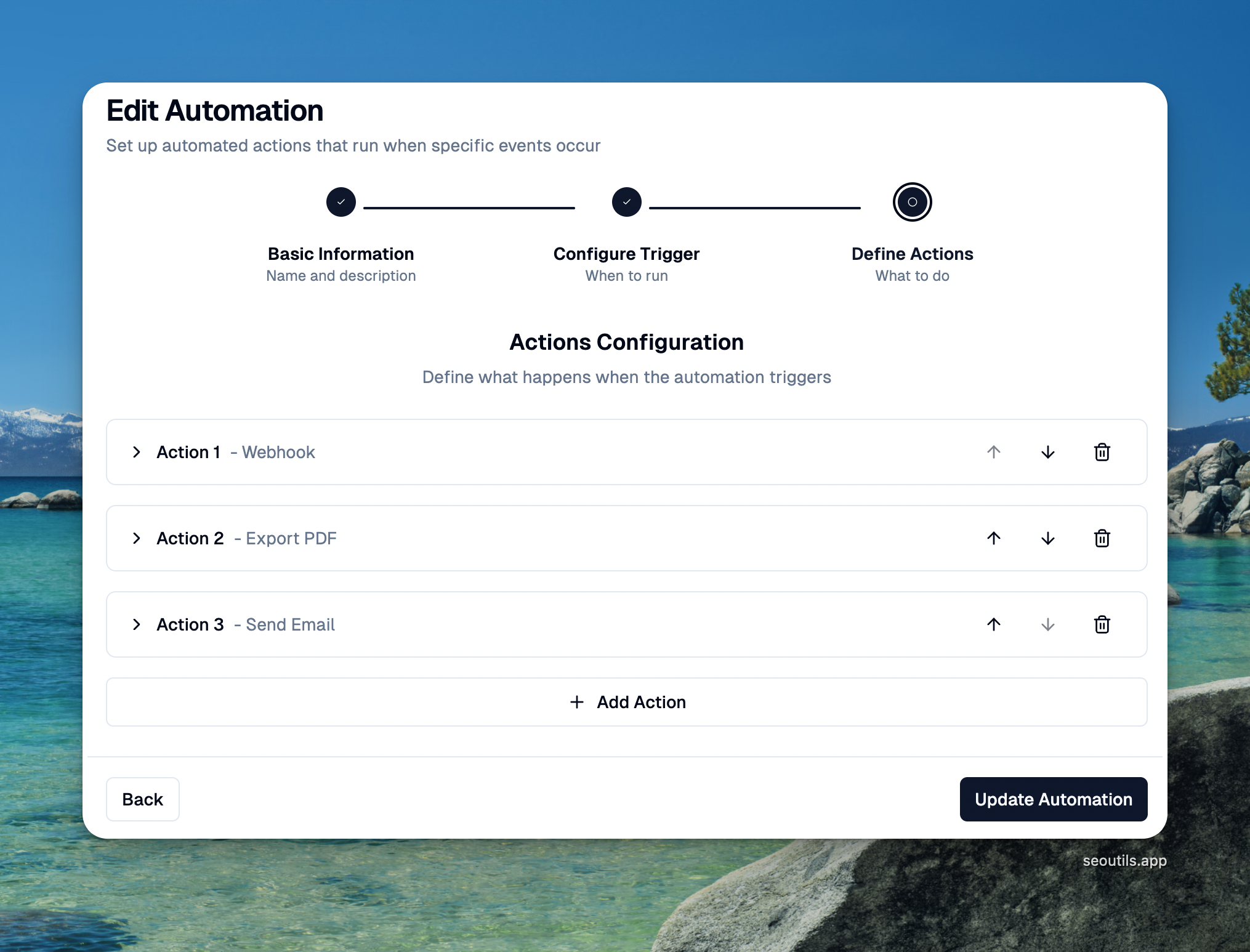The width and height of the screenshot is (1250, 952).
Task: Move Action 3 Send Email up
Action: 993,624
